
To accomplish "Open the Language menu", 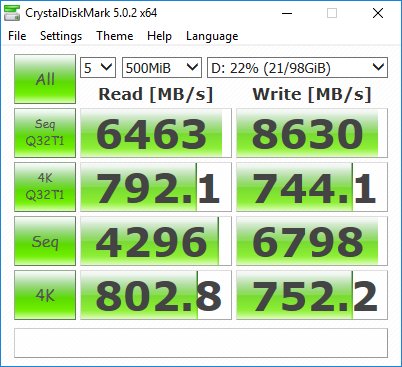I will coord(212,36).
